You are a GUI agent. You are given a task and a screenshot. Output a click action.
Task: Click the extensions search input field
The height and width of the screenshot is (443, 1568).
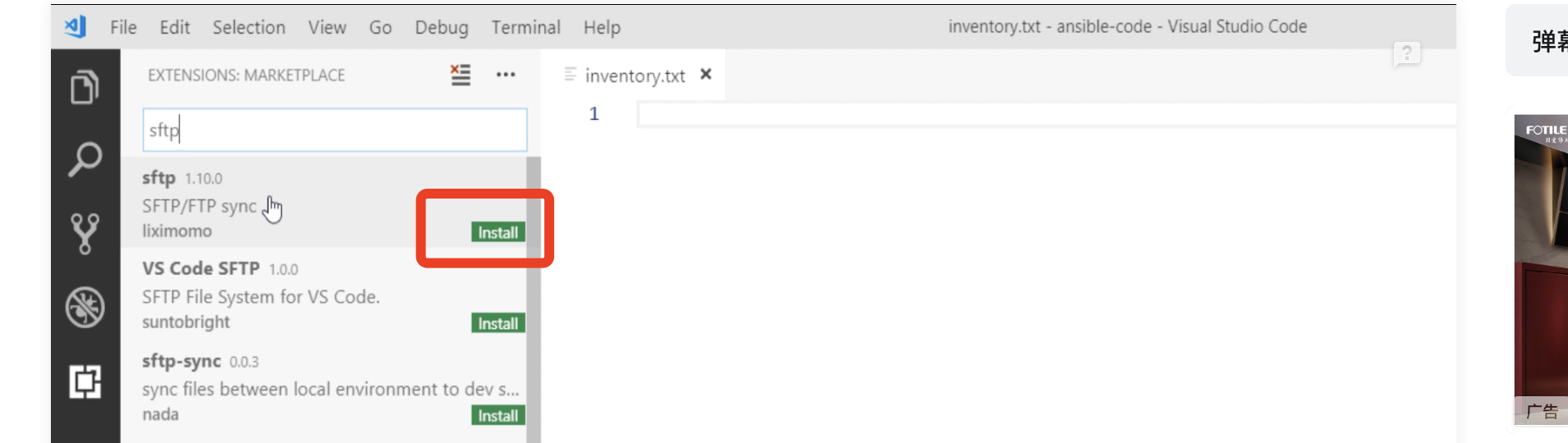pyautogui.click(x=335, y=130)
